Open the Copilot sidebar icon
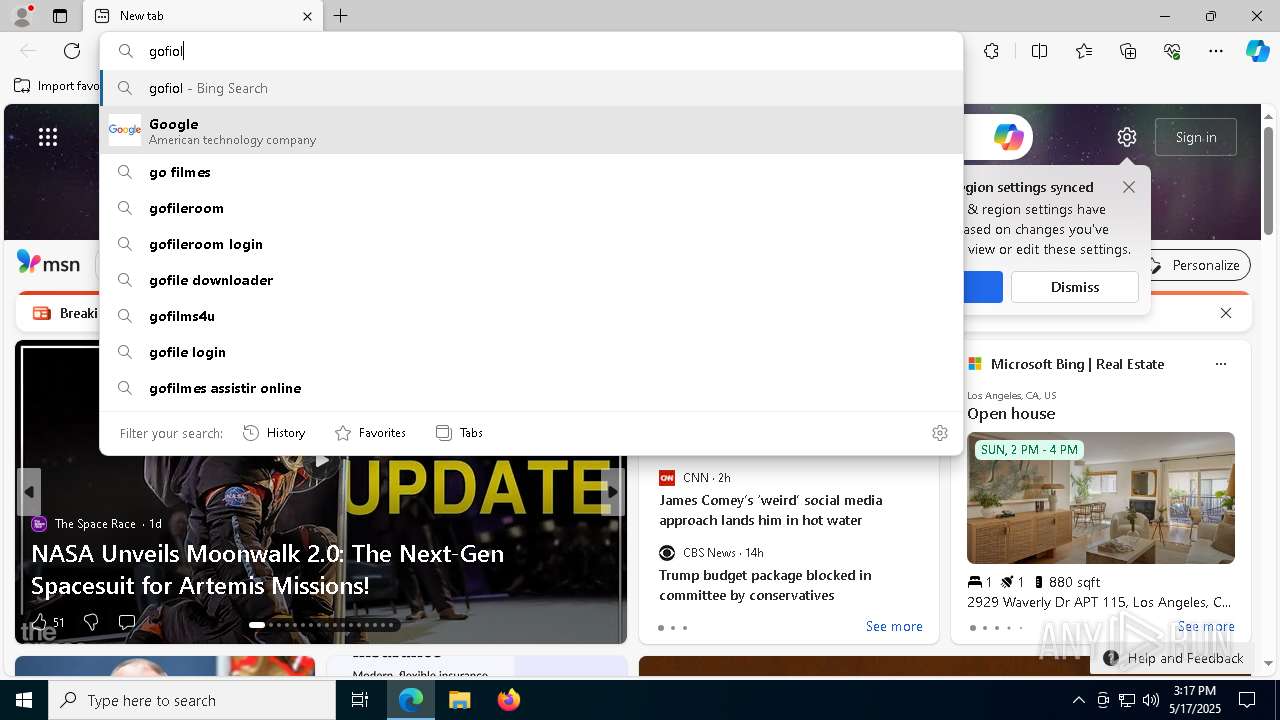 tap(1257, 51)
